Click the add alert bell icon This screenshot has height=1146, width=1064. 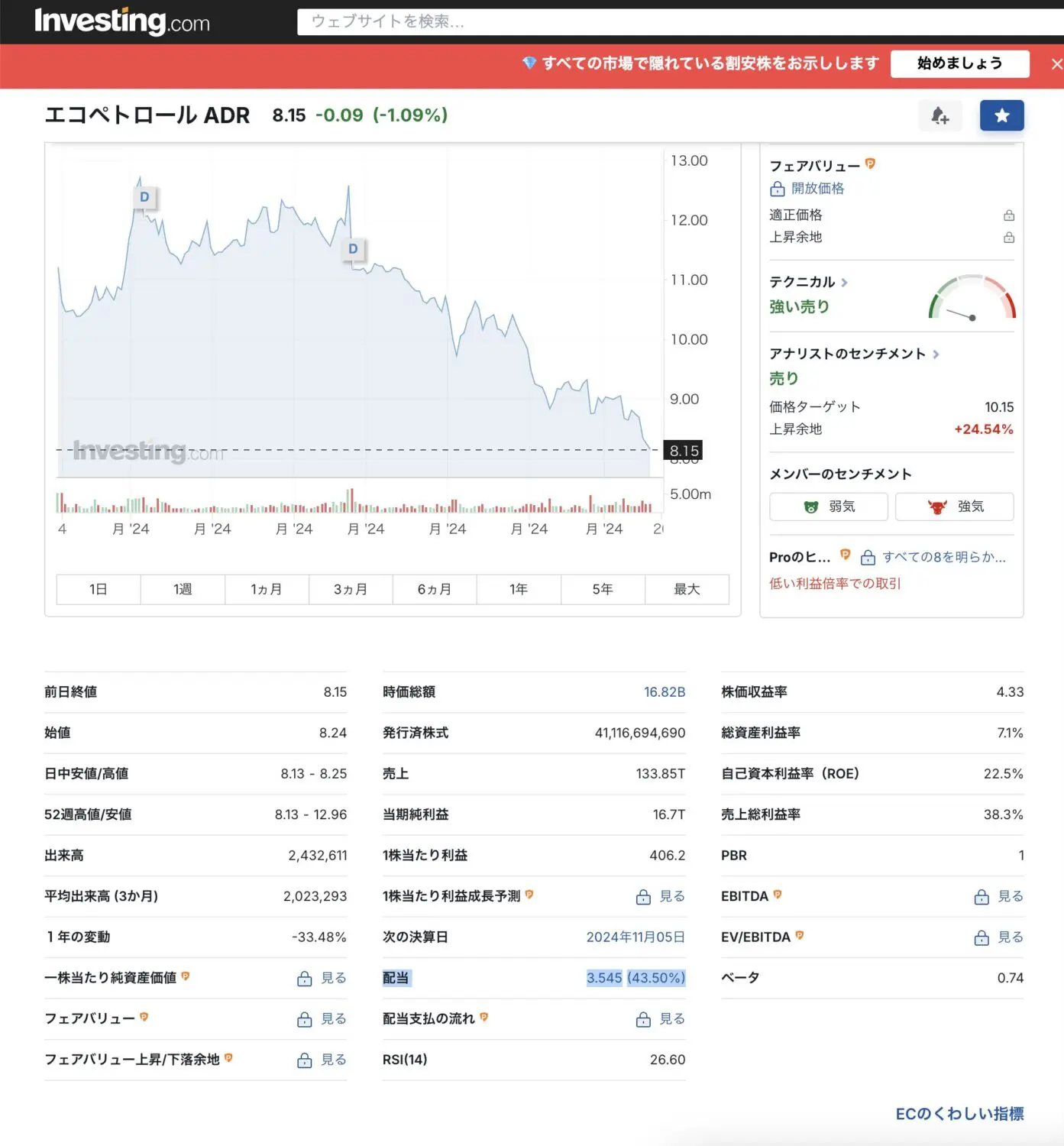point(939,116)
